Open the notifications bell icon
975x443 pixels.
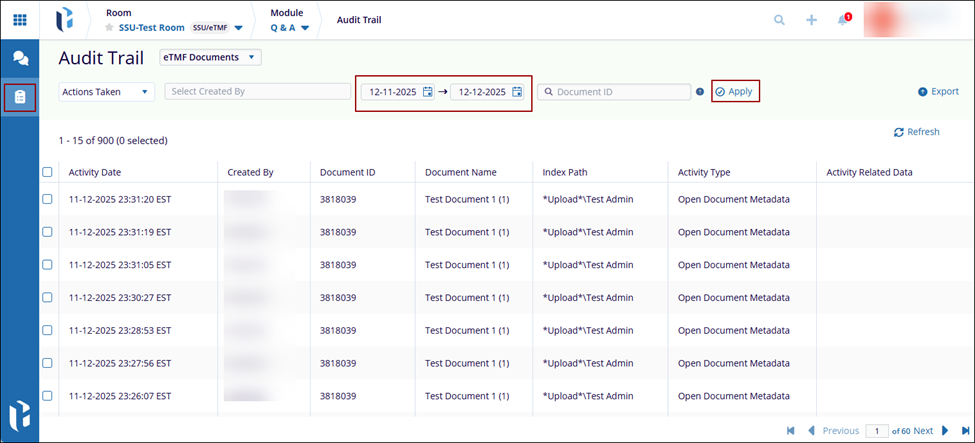[x=843, y=20]
